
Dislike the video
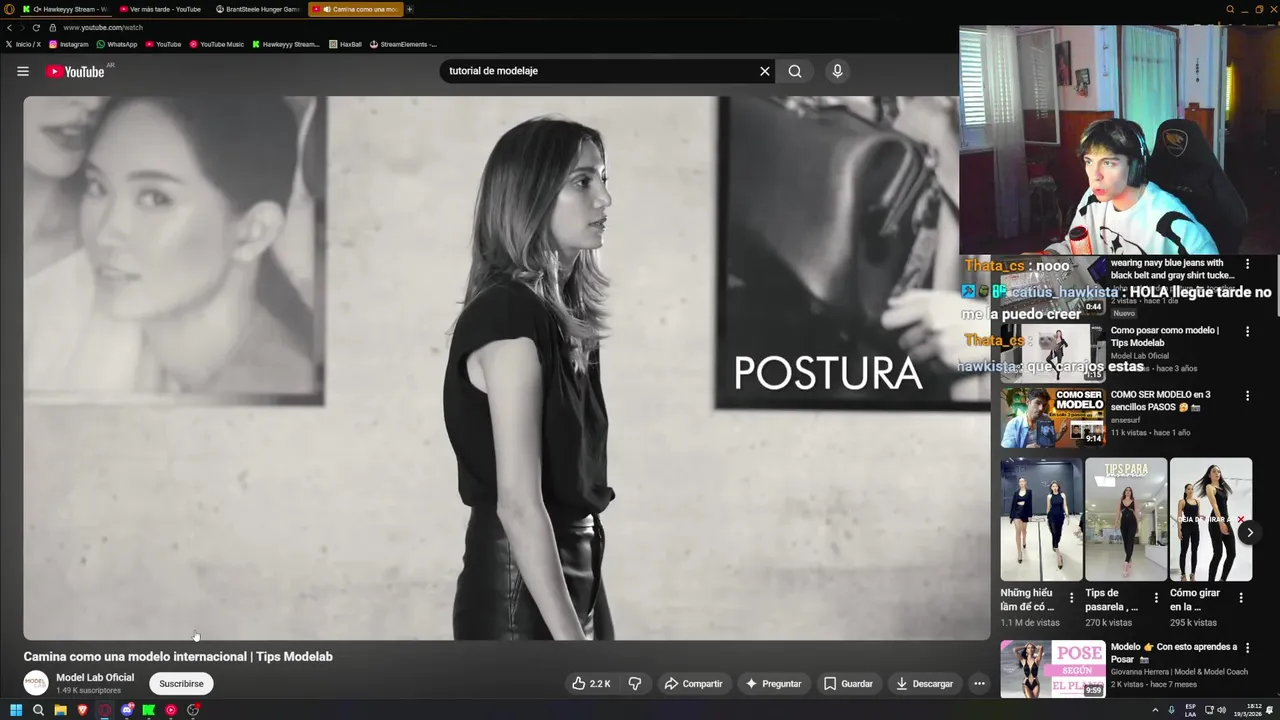[x=635, y=684]
